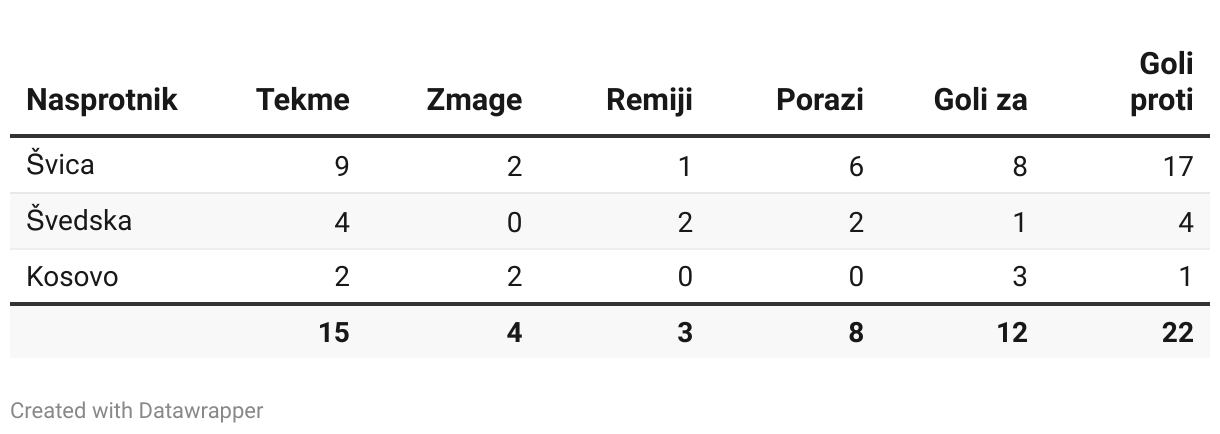Click the Švedska row label
Screen dimensions: 1220x434
coord(79,220)
